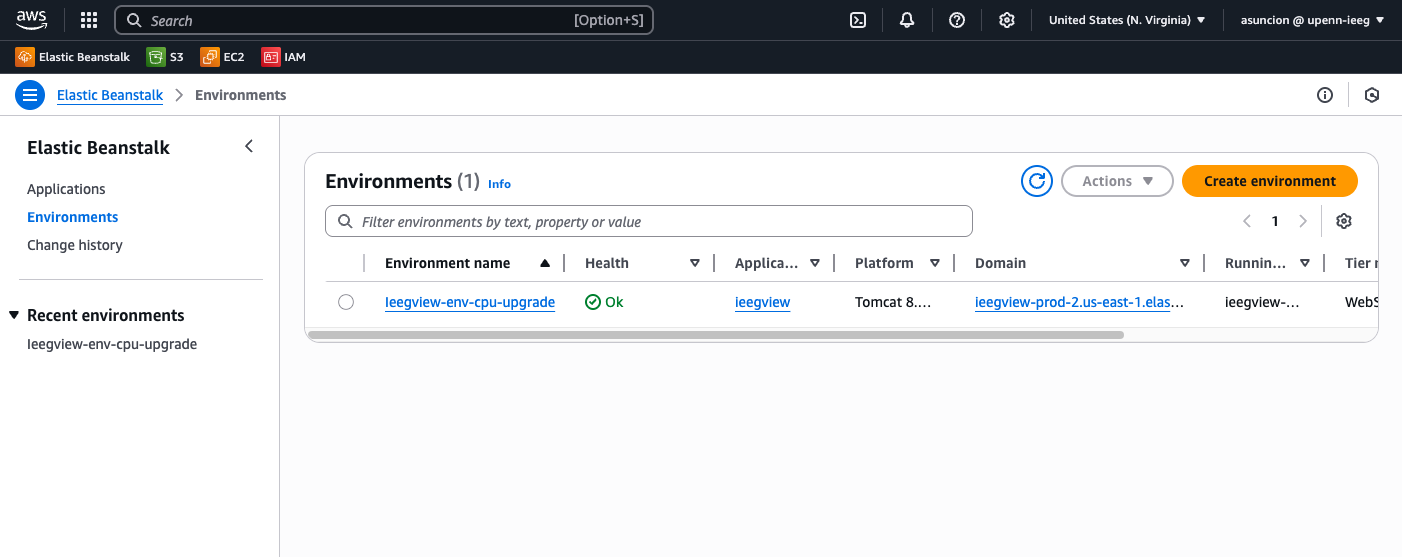Open the S3 favorites shortcut

pyautogui.click(x=165, y=57)
